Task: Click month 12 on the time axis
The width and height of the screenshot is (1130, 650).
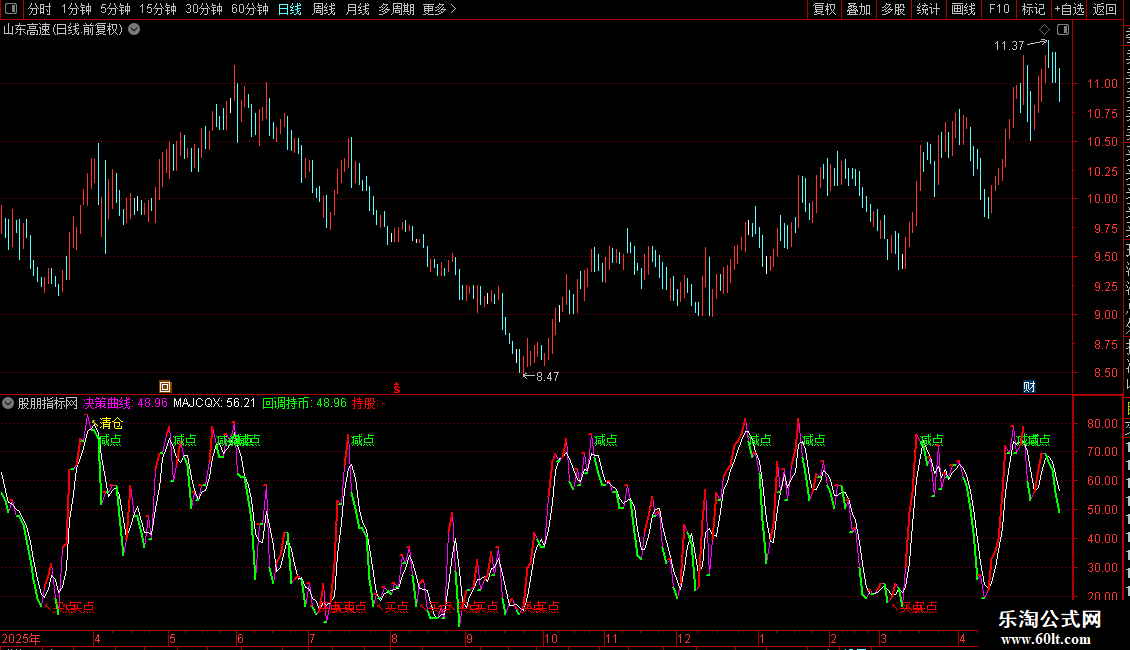Action: tap(683, 638)
